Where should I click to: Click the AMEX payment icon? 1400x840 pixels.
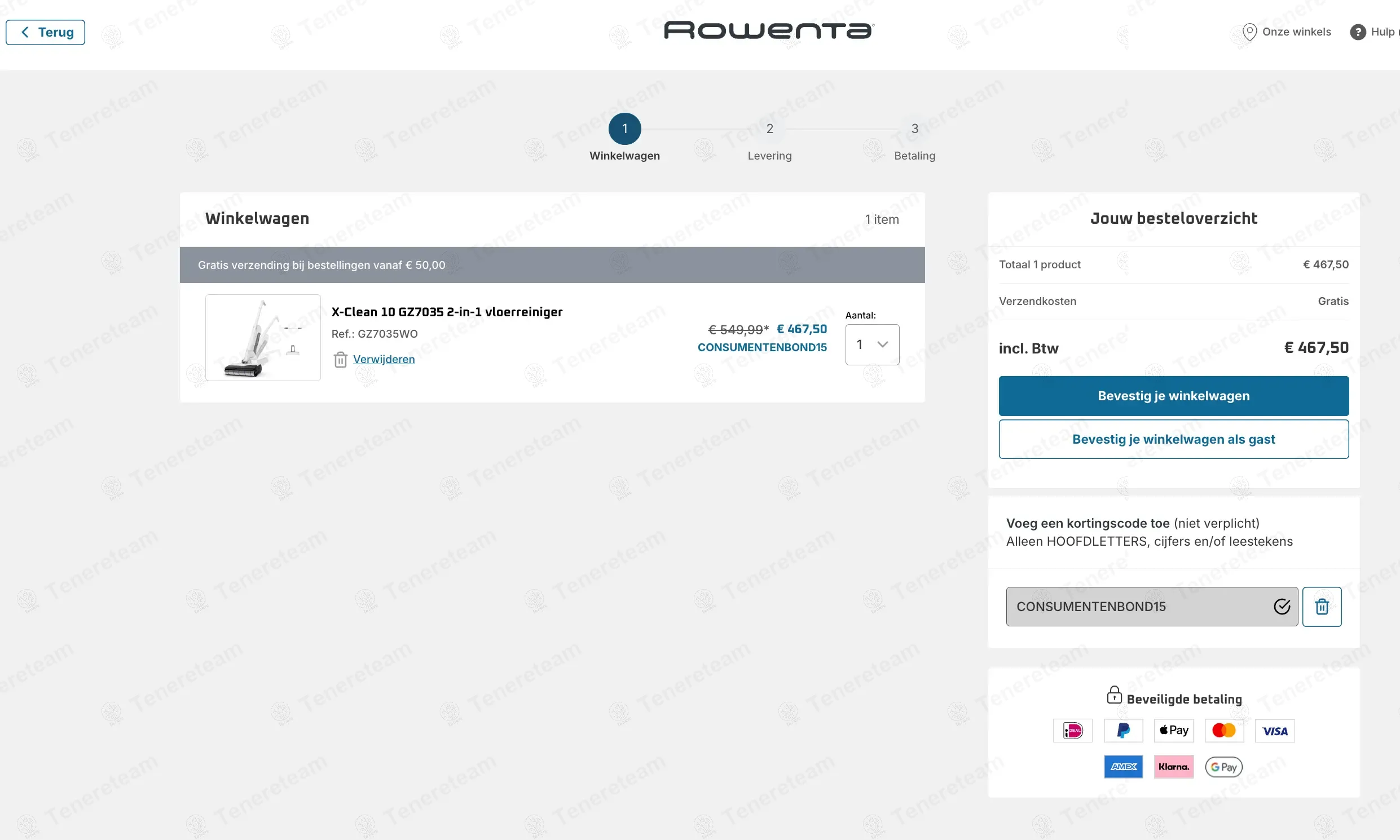coord(1123,767)
